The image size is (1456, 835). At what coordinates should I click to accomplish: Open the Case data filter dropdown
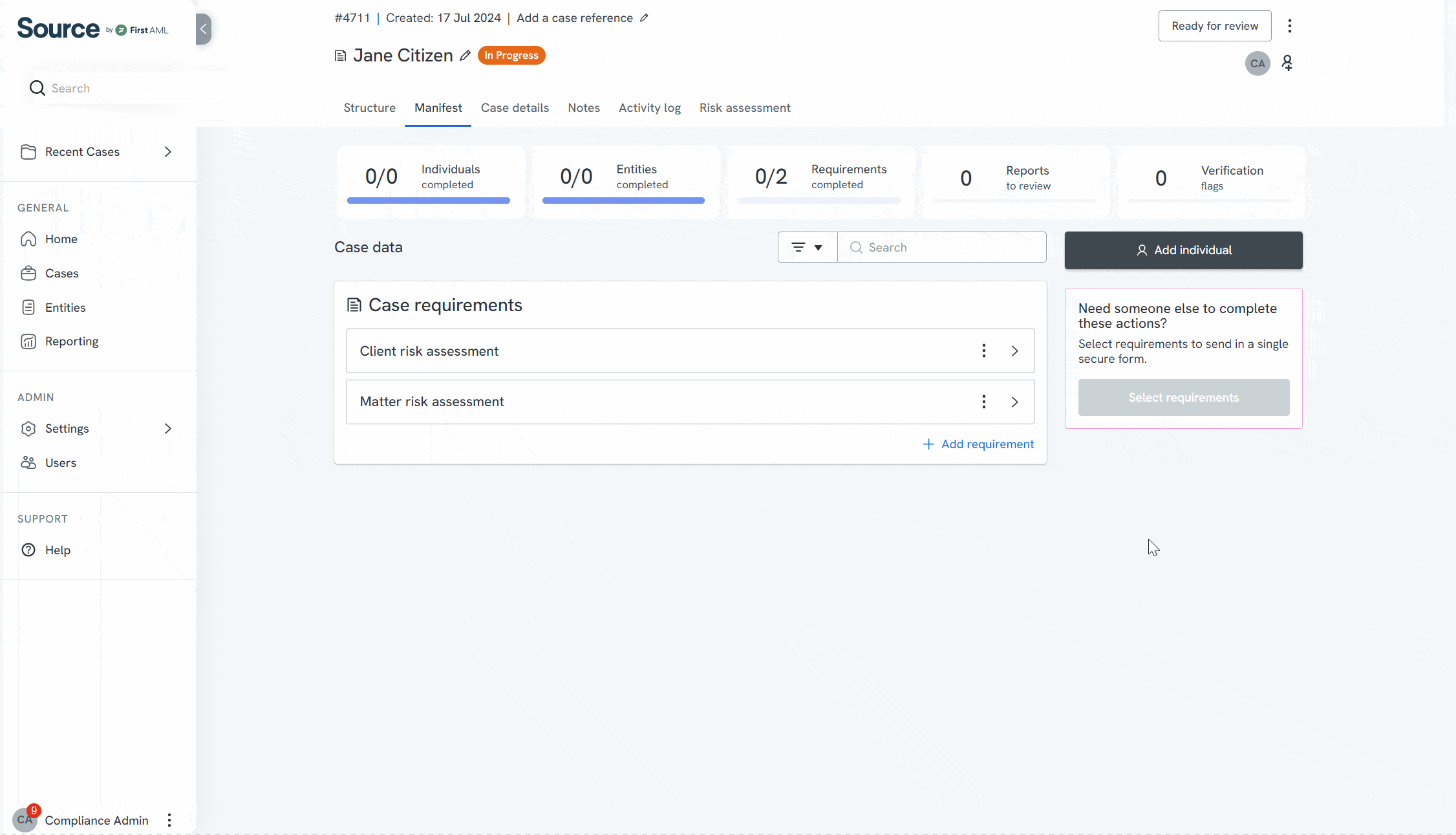pos(807,247)
